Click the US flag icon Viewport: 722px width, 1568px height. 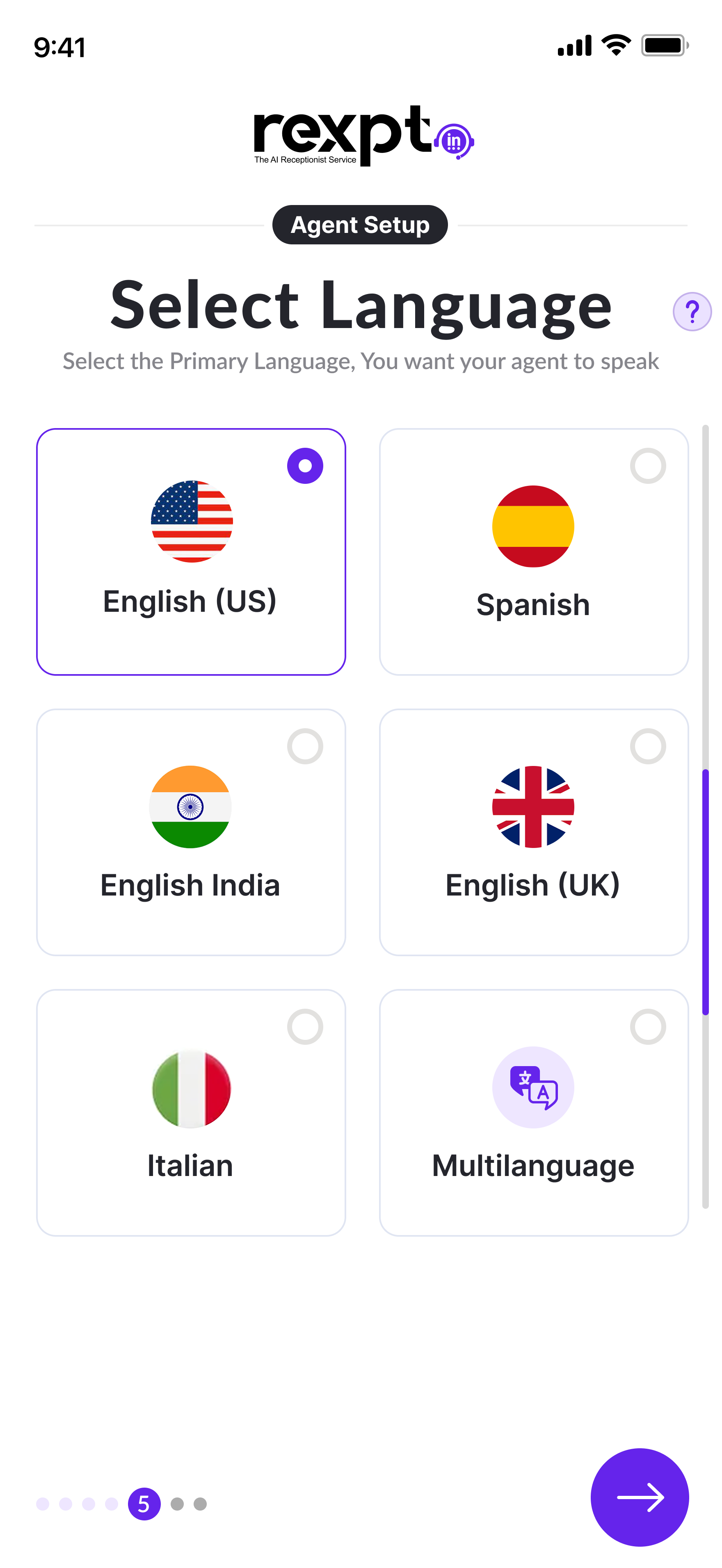click(x=192, y=522)
